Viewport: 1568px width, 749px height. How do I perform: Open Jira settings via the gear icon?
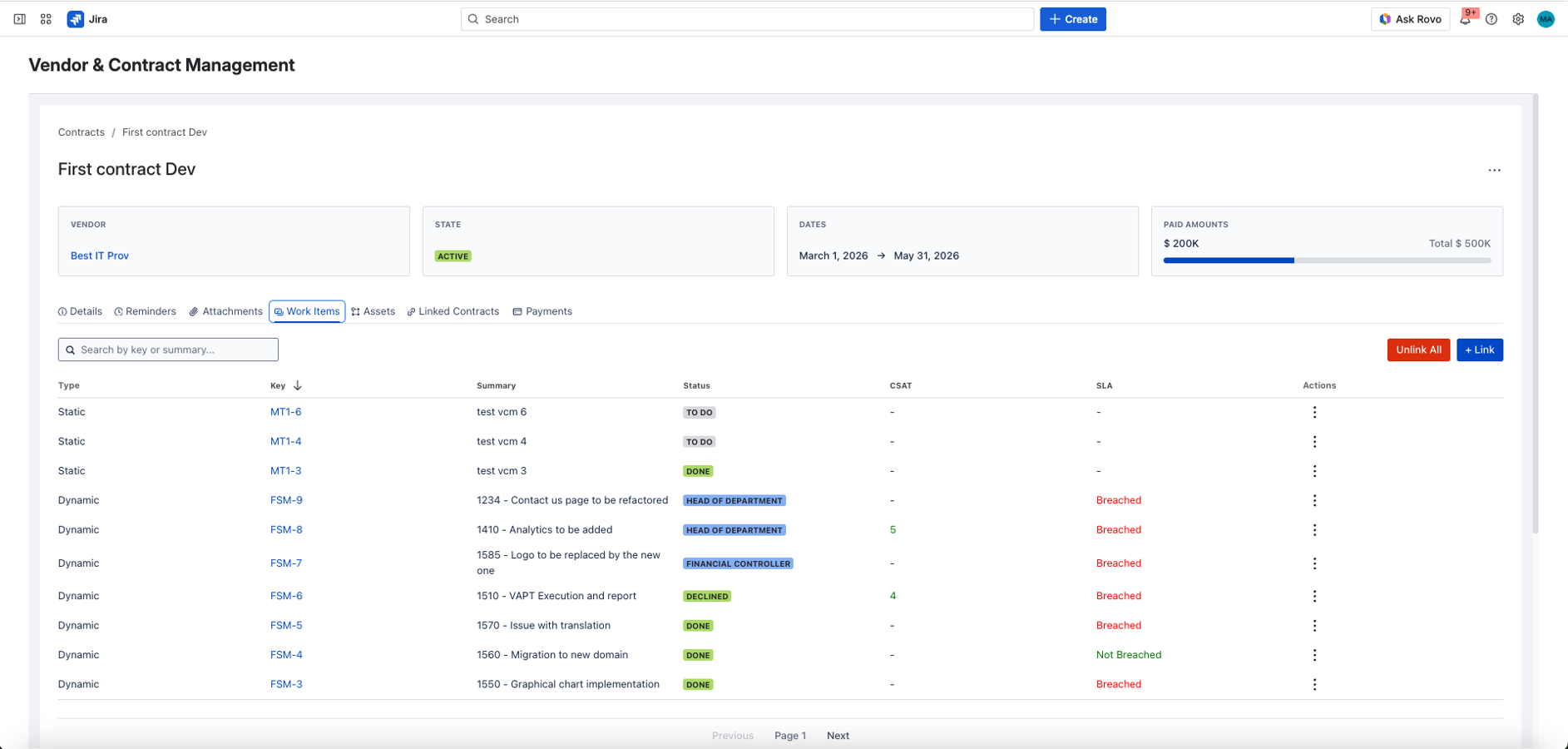tap(1518, 18)
